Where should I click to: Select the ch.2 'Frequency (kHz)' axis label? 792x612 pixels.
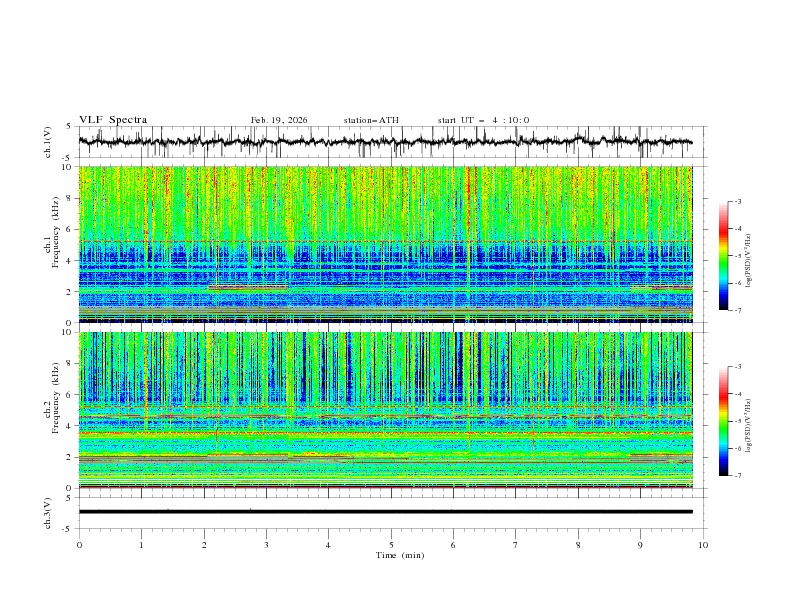click(x=56, y=398)
